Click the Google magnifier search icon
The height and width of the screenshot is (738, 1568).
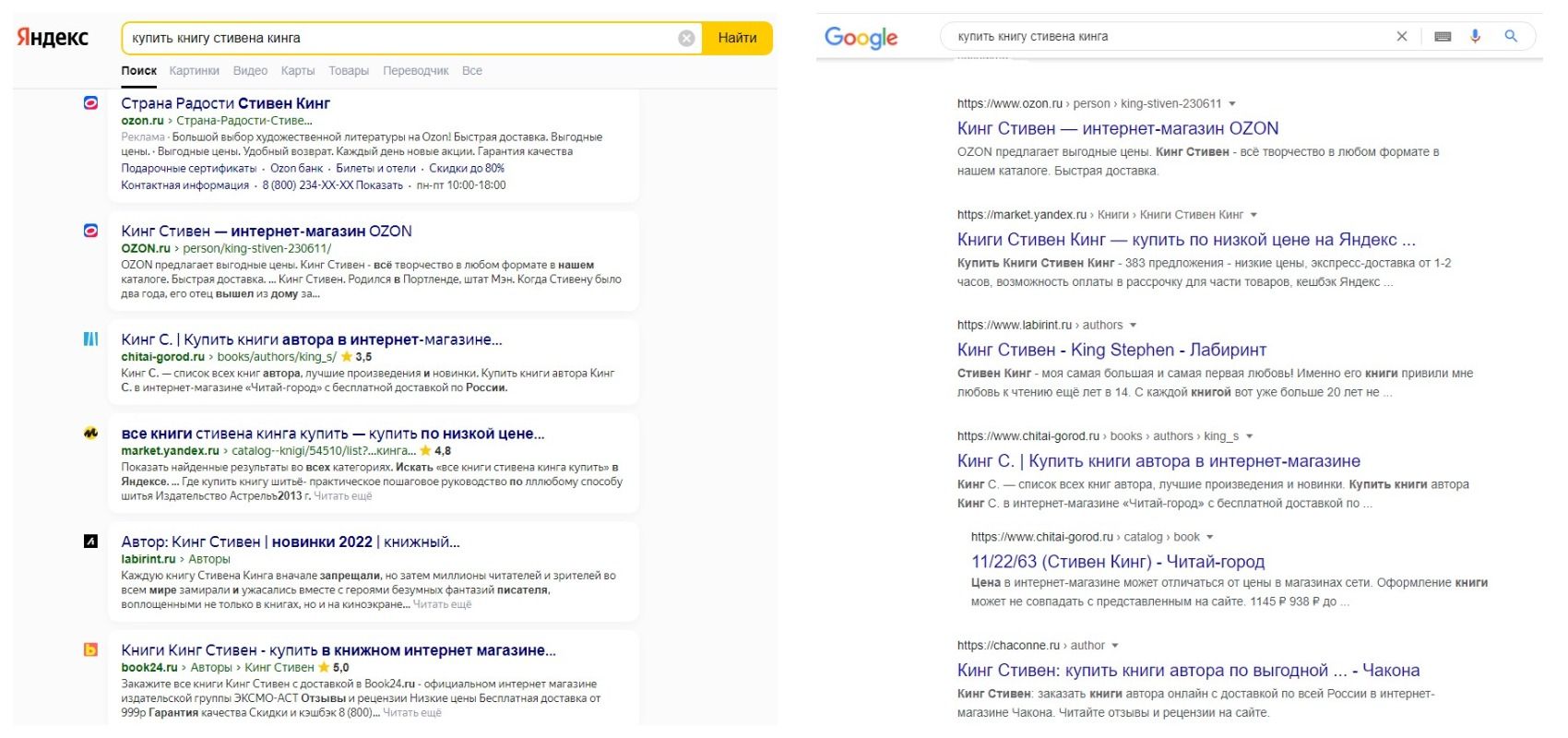[x=1511, y=36]
